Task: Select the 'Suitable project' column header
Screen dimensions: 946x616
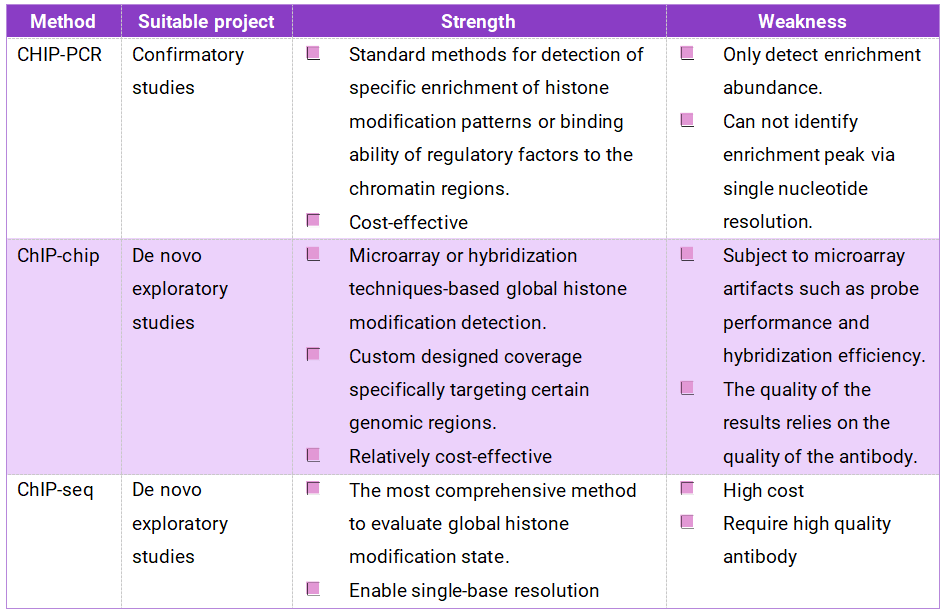Action: pyautogui.click(x=206, y=21)
